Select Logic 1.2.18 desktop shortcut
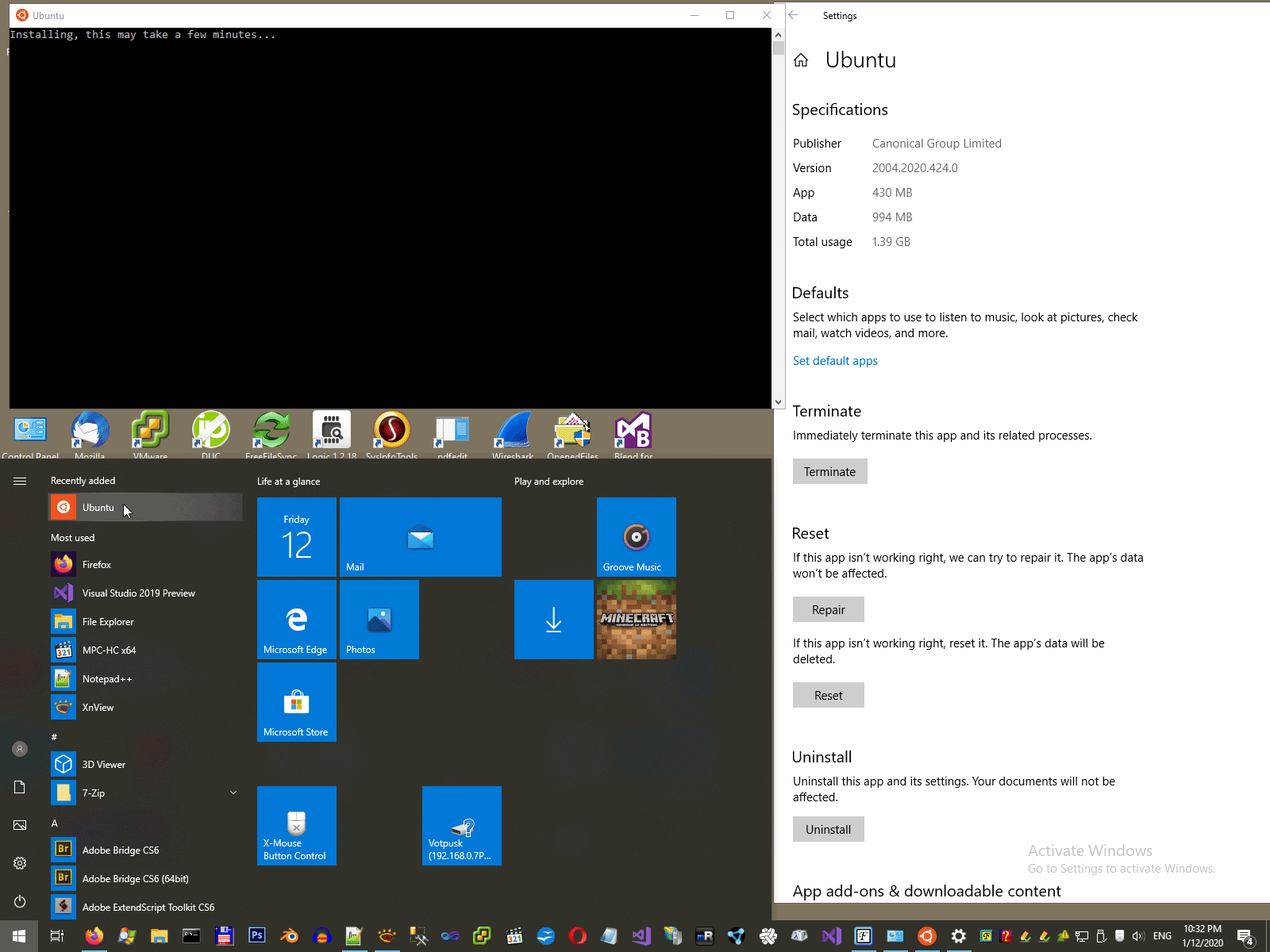 coord(332,436)
